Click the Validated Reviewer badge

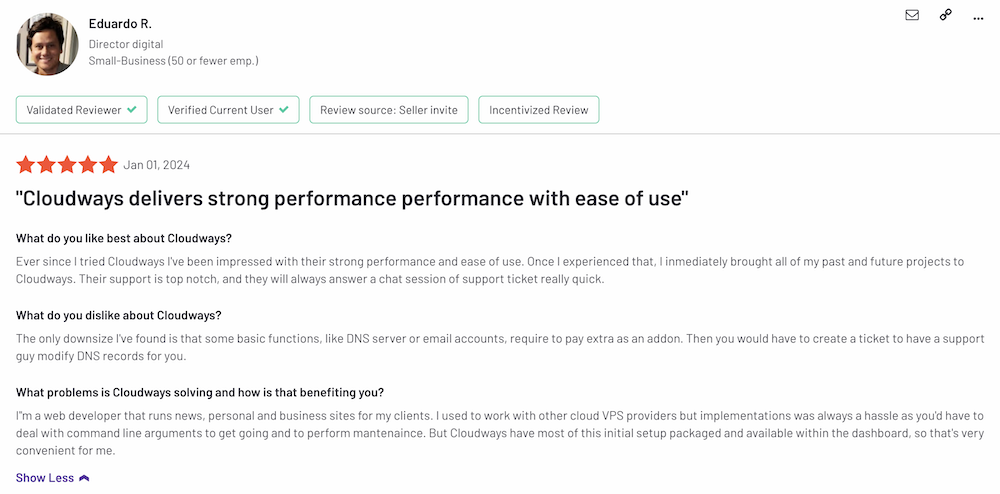(81, 110)
